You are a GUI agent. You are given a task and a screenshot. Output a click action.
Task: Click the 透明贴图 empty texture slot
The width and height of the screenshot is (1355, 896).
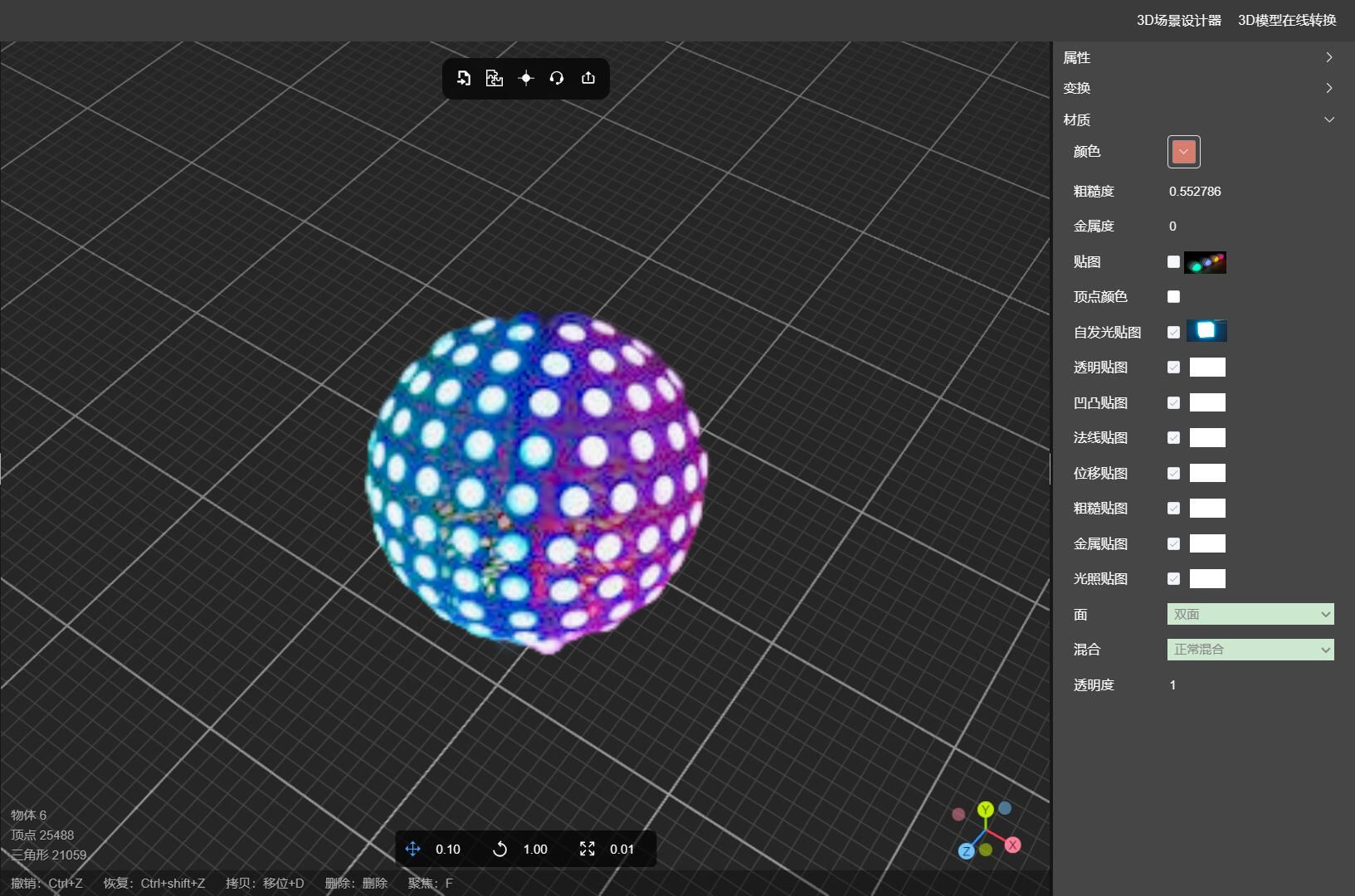(1207, 367)
